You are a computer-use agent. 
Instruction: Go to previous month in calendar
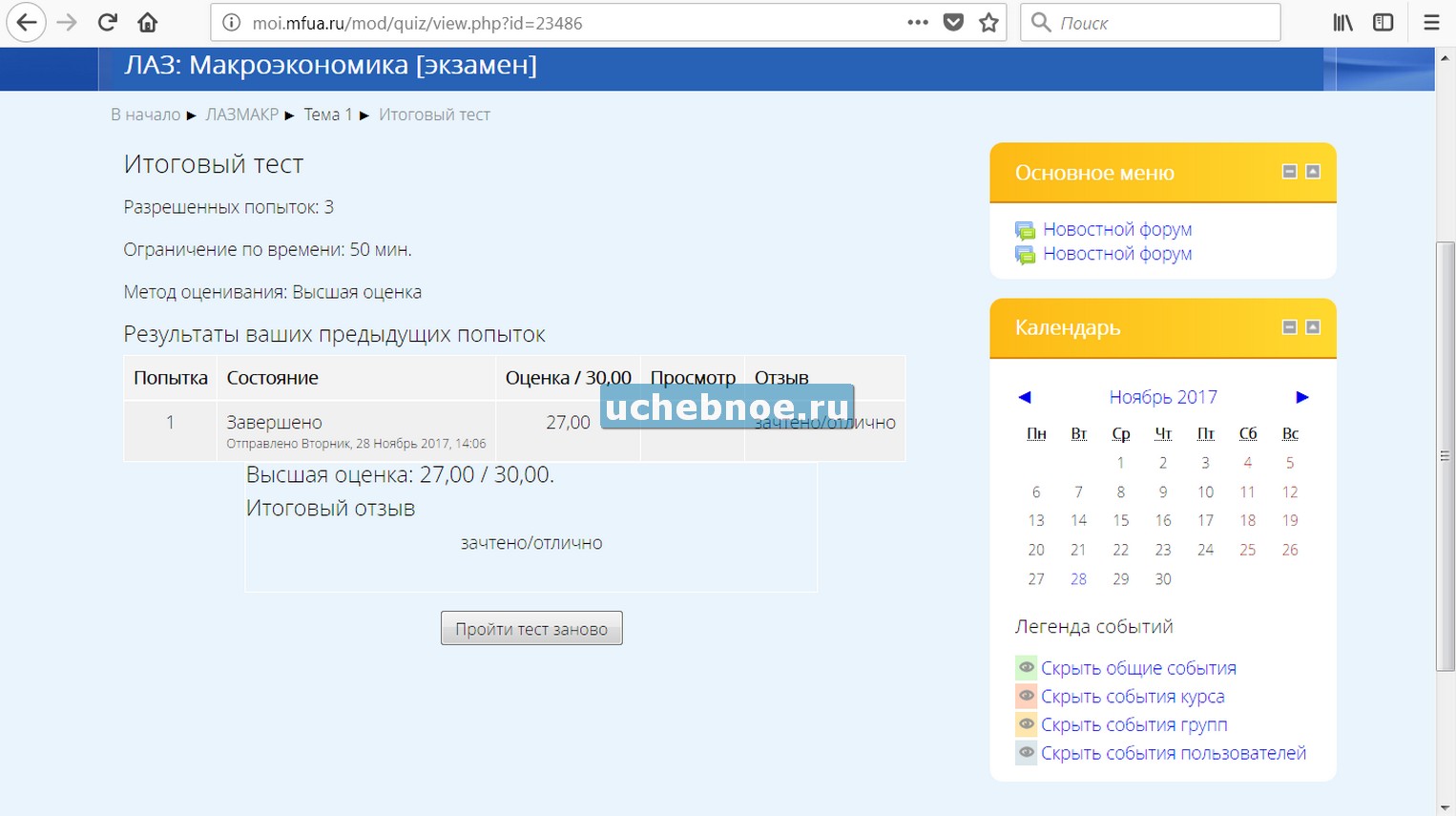click(x=1025, y=397)
